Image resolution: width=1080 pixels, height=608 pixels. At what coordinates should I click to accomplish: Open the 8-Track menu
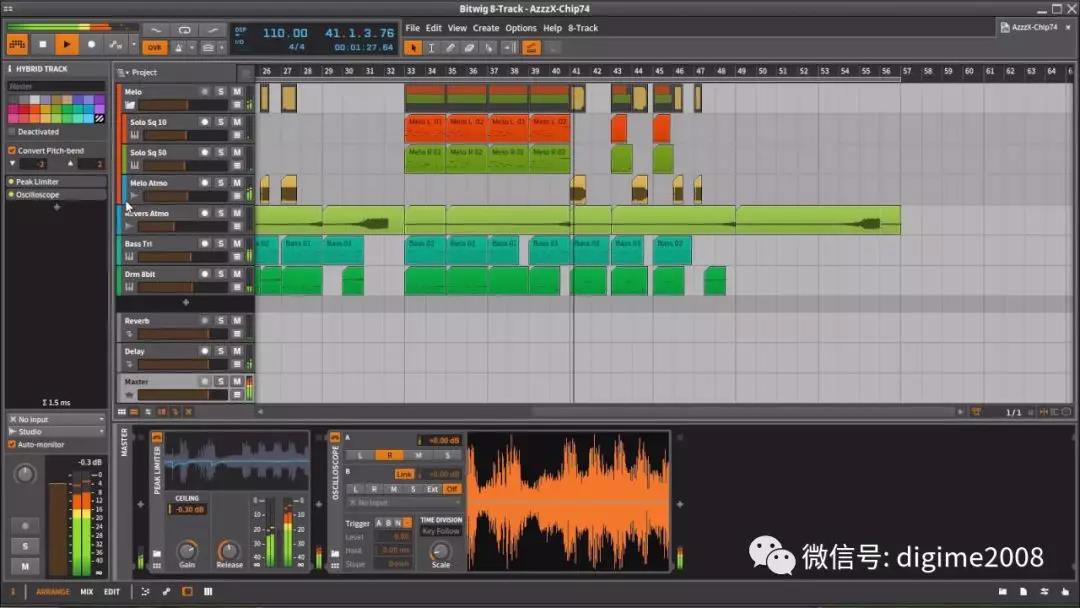tap(583, 28)
